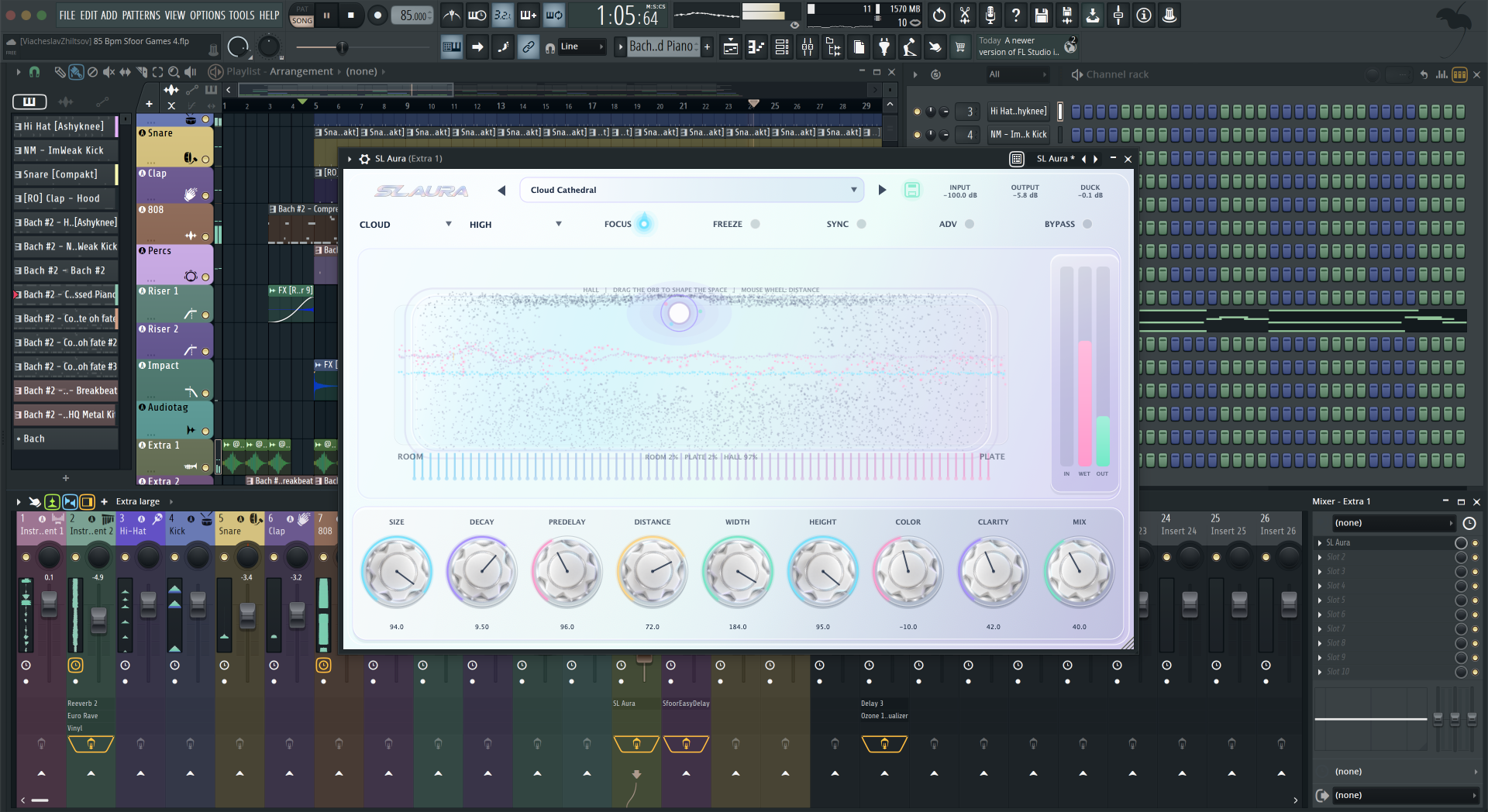Toggle the Snare track mute dot in Playlist

point(205,159)
